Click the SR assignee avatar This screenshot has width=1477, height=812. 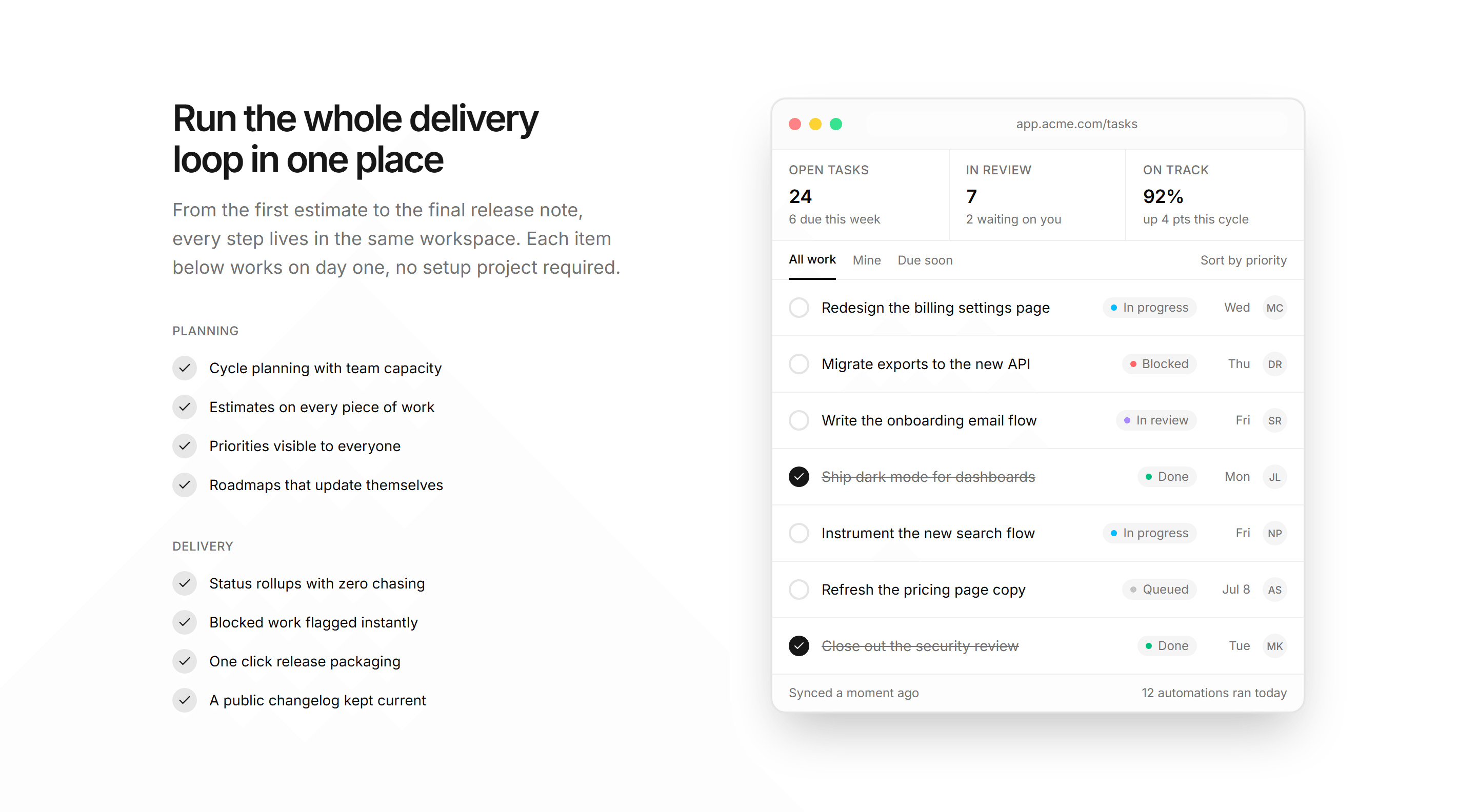(1274, 421)
